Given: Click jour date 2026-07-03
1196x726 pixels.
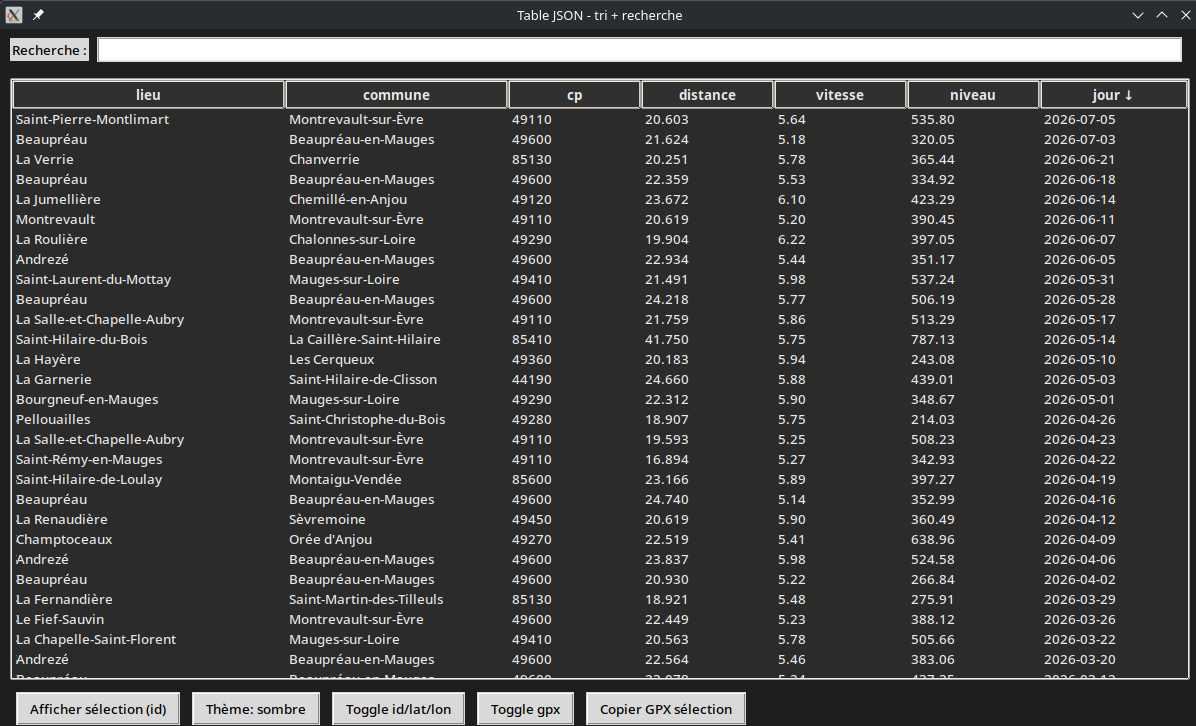Looking at the screenshot, I should click(x=1079, y=140).
